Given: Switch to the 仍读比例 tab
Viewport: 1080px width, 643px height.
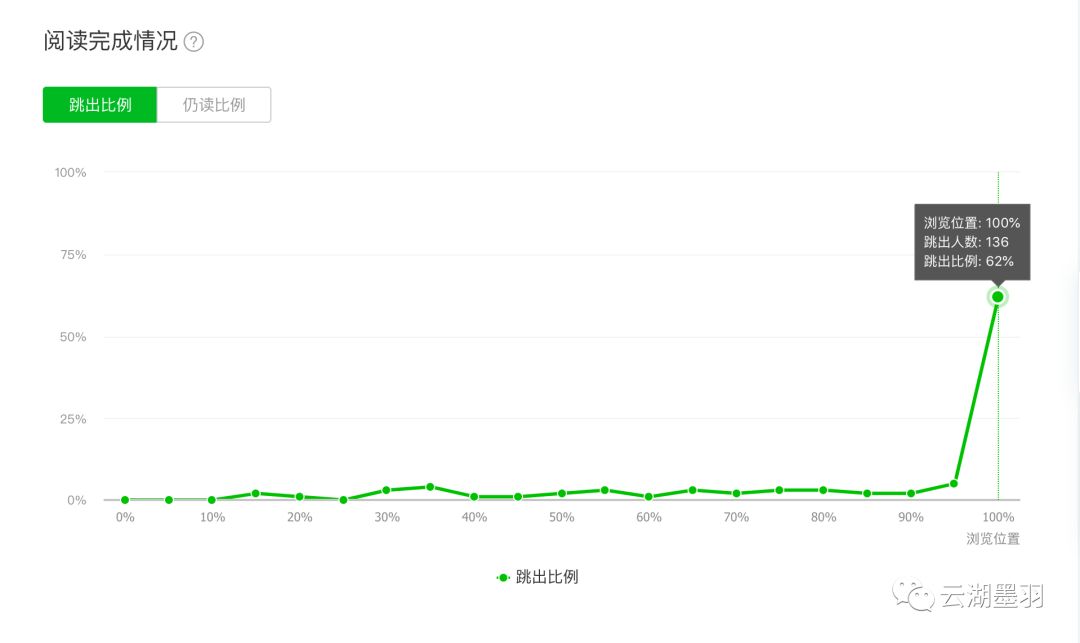Looking at the screenshot, I should click(214, 105).
